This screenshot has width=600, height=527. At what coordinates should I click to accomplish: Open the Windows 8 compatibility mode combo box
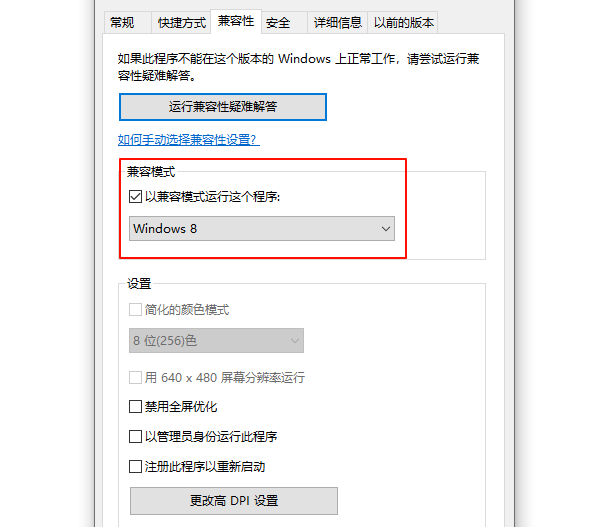coord(262,228)
